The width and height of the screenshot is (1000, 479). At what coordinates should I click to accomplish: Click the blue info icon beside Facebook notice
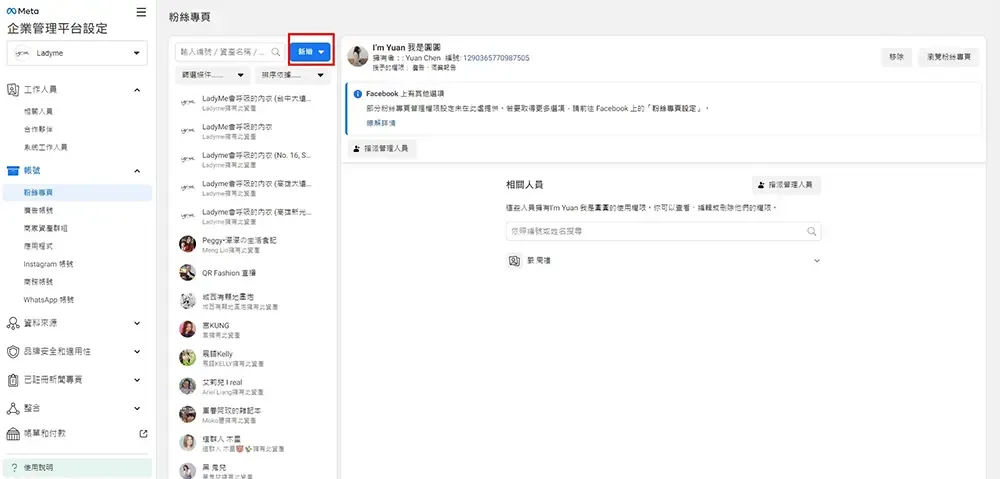358,94
